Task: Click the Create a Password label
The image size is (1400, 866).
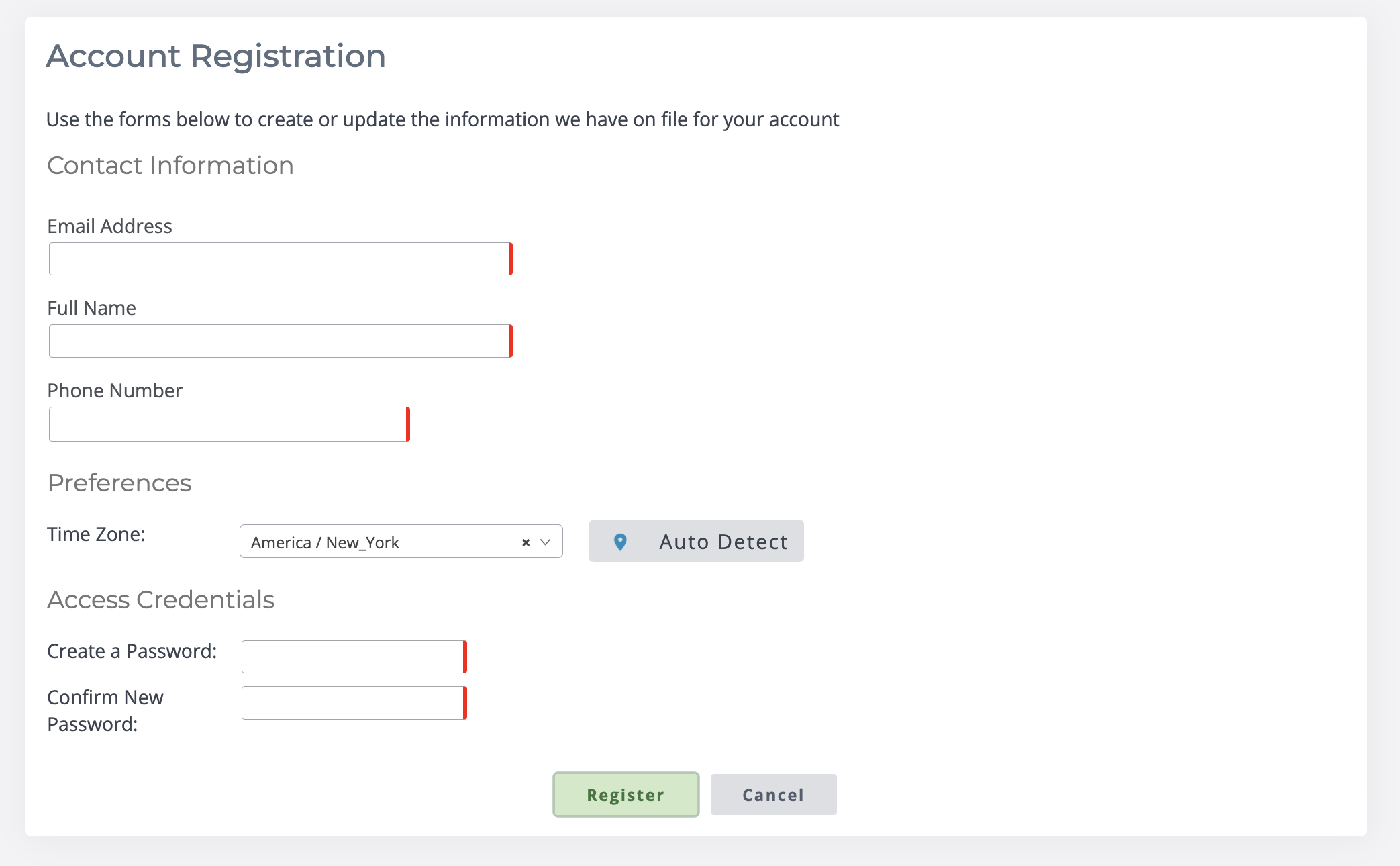Action: (x=132, y=651)
